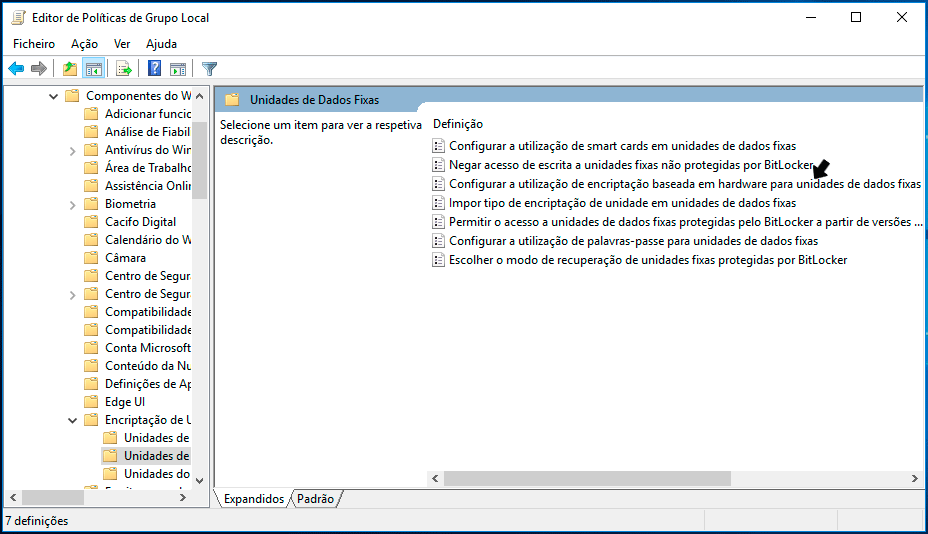Open the Ver menu
Image resolution: width=928 pixels, height=534 pixels.
point(122,44)
